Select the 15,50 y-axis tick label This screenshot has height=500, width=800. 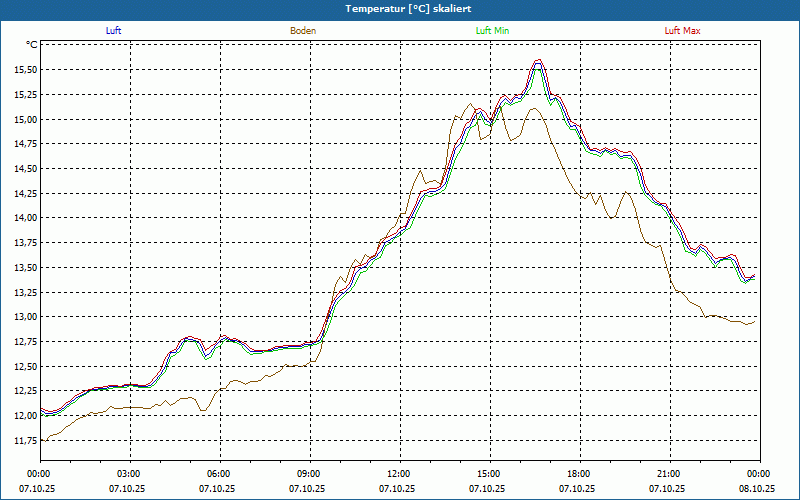point(25,70)
